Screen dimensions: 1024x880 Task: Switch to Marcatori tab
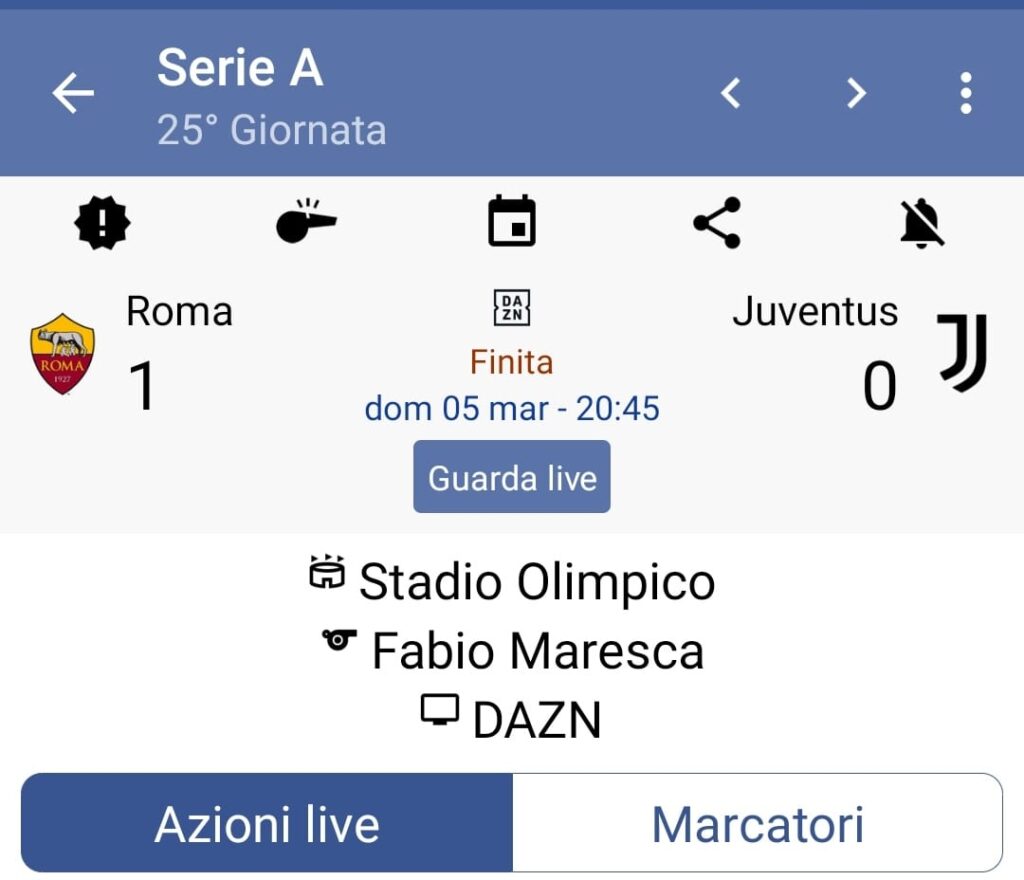757,824
